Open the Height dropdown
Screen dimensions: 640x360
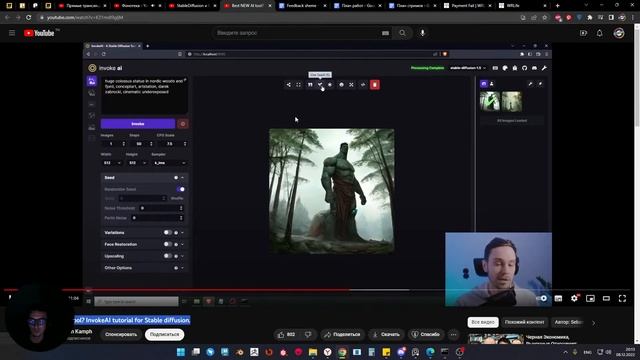coord(137,163)
